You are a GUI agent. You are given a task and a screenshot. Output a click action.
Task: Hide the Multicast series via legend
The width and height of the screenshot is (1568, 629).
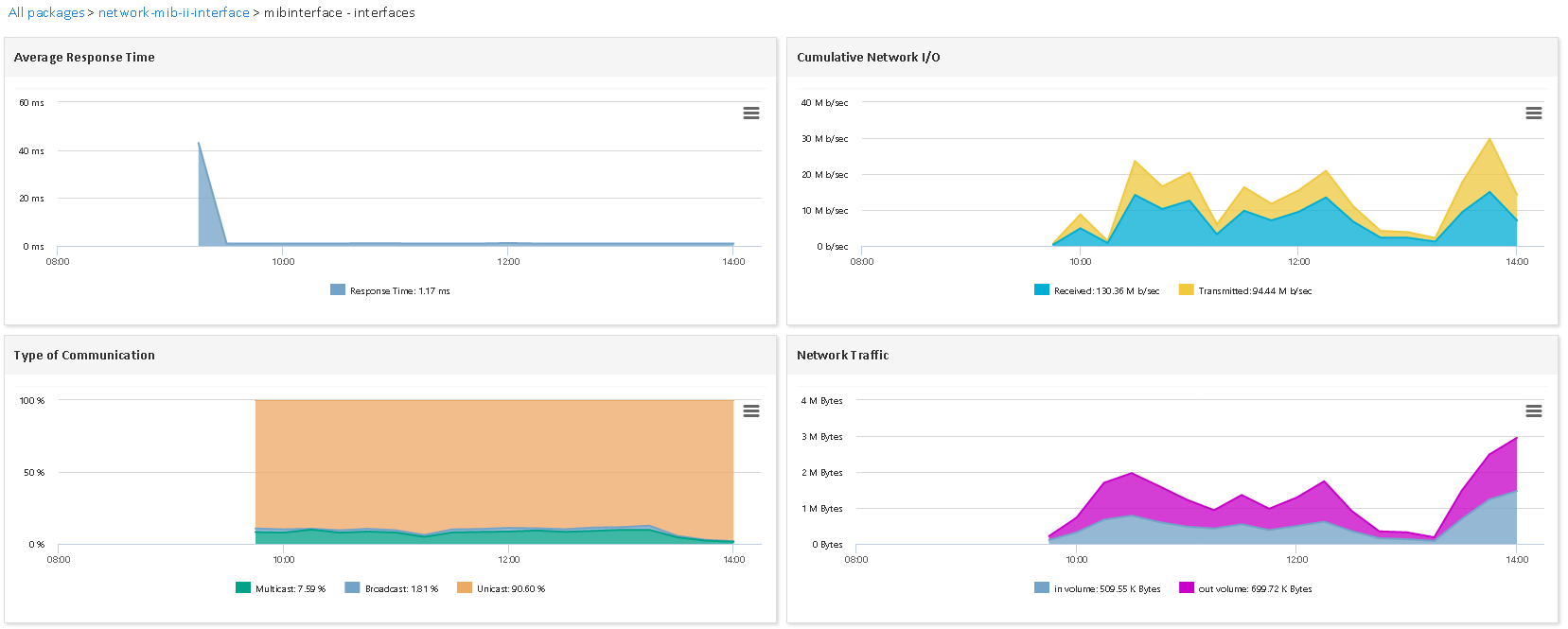(290, 589)
